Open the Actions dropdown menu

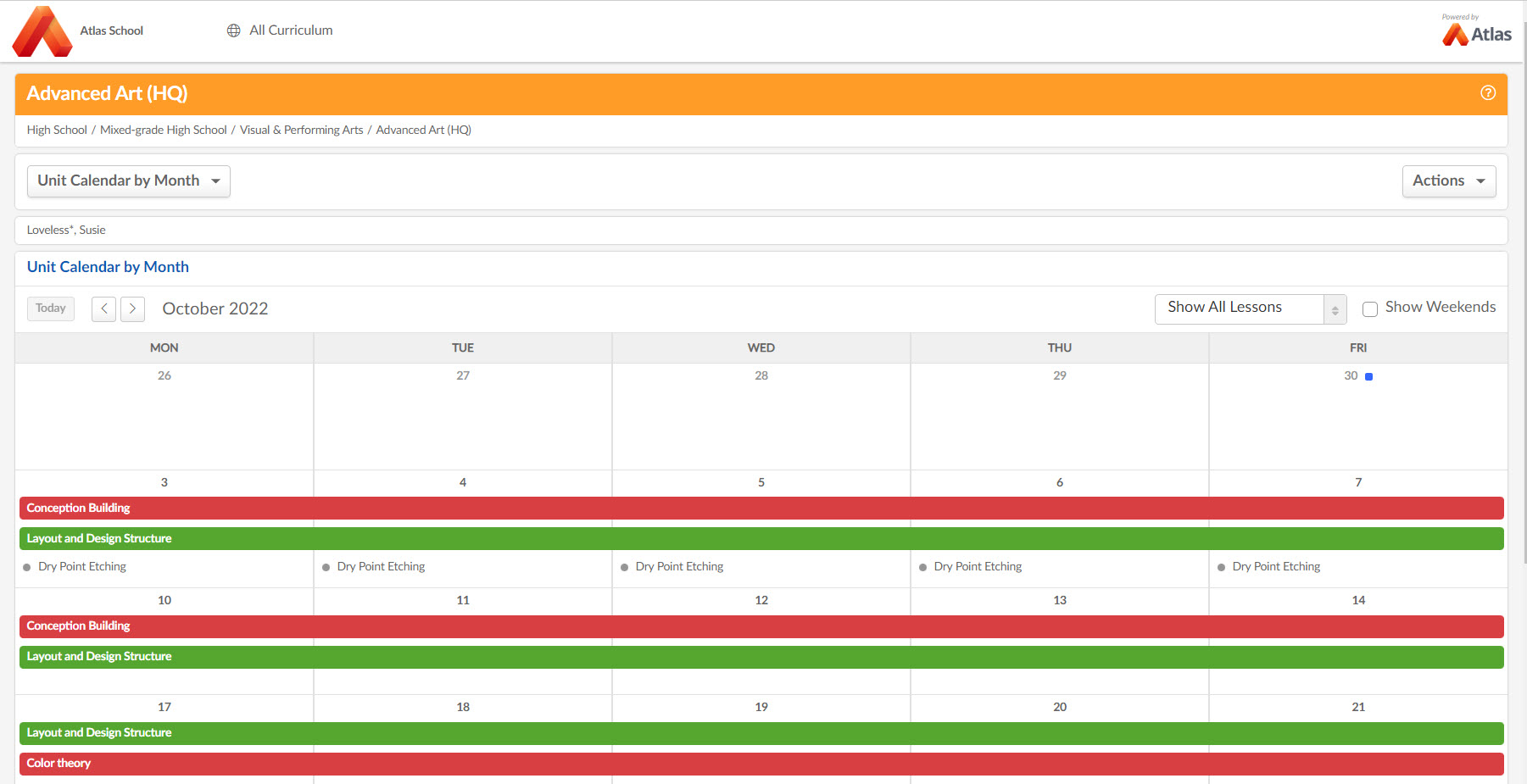coord(1449,181)
